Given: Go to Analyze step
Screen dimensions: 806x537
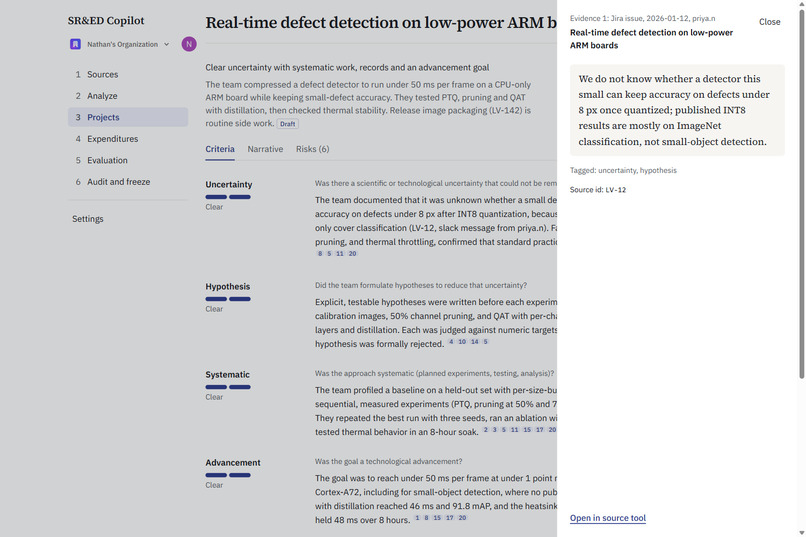Looking at the screenshot, I should 128,96.
